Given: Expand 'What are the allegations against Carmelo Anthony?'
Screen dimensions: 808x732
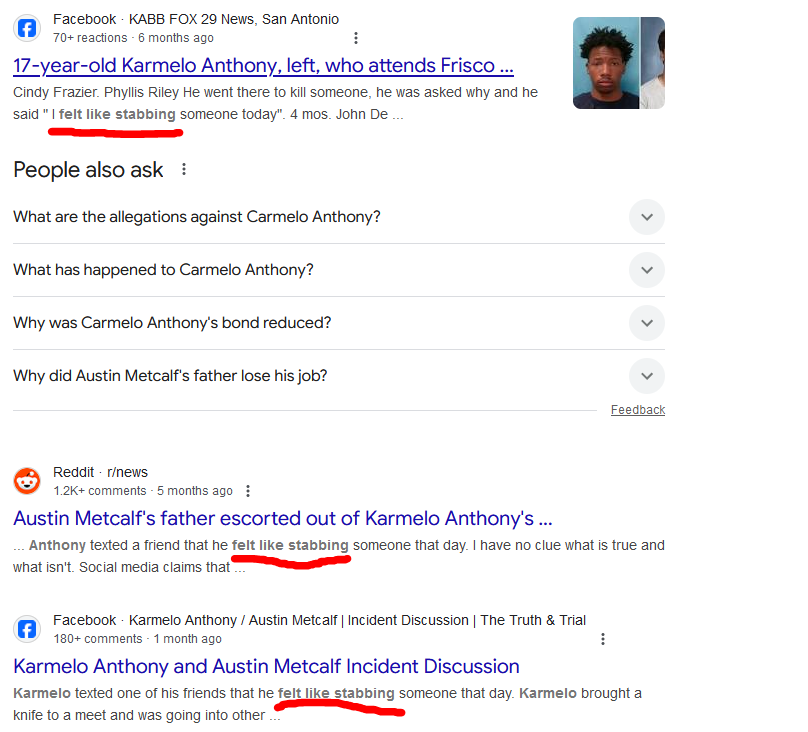Looking at the screenshot, I should pos(339,217).
